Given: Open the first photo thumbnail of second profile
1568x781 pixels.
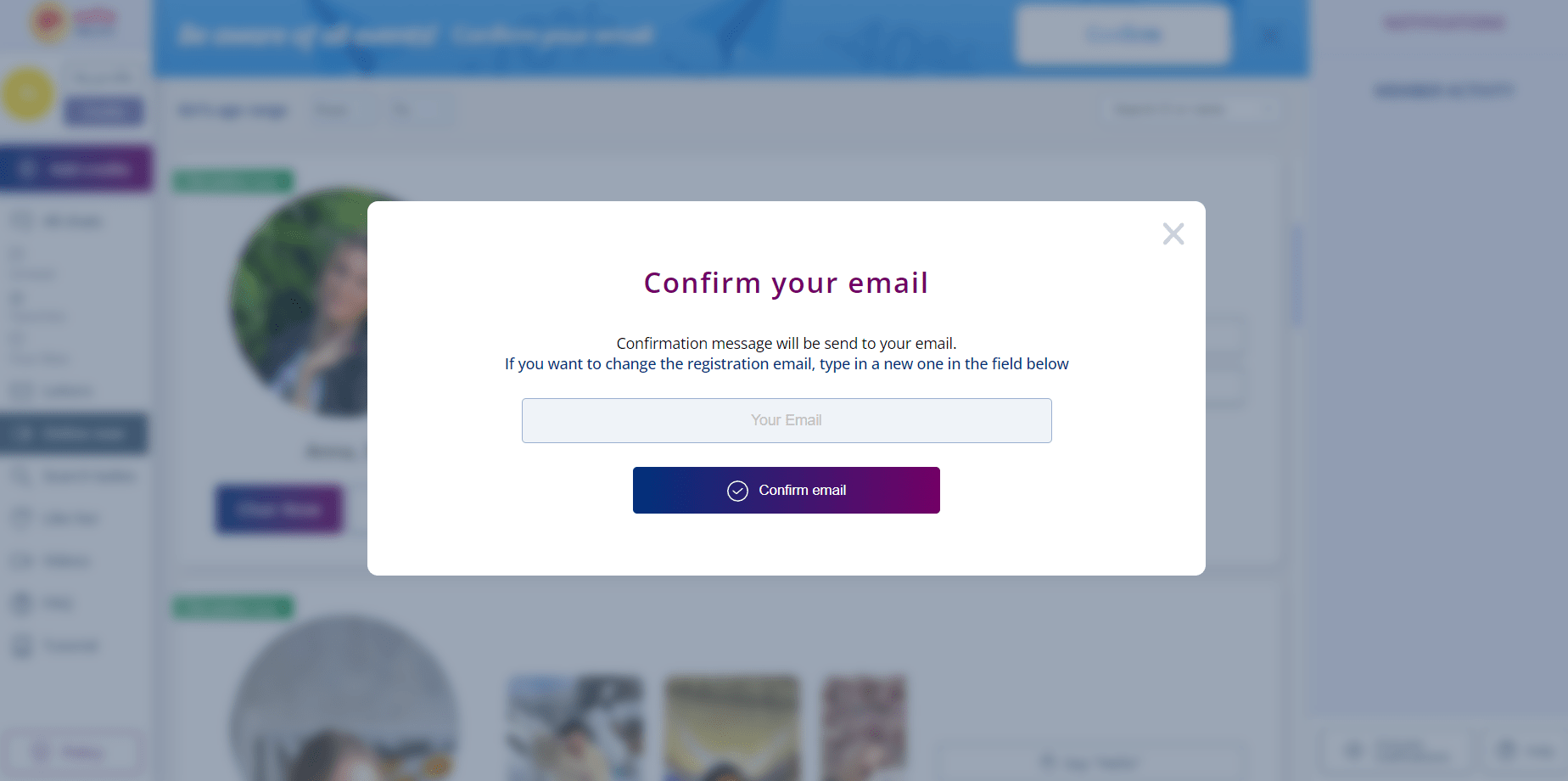Looking at the screenshot, I should point(574,728).
